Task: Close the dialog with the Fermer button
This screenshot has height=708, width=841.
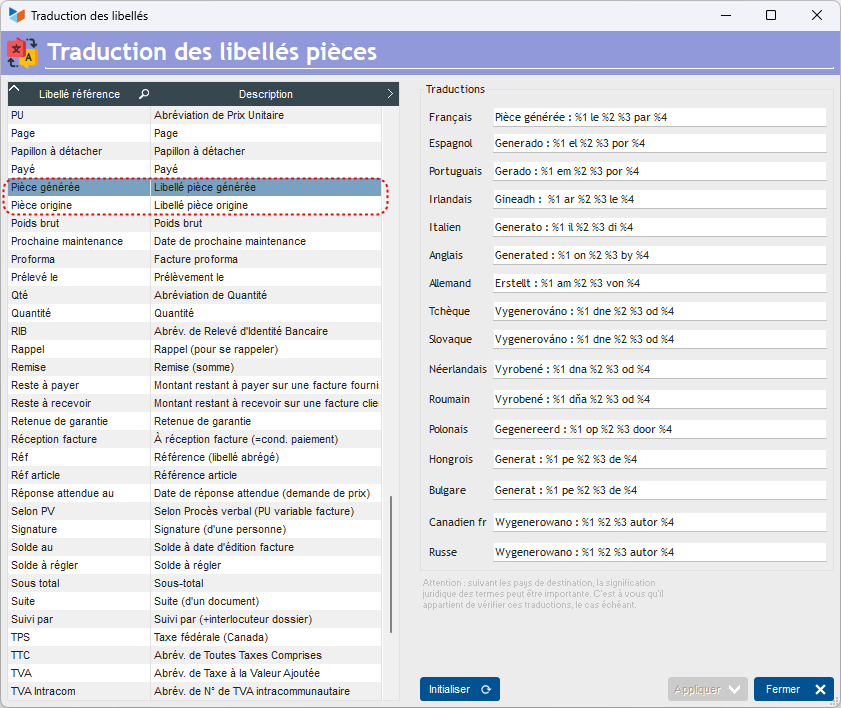Action: coord(793,689)
